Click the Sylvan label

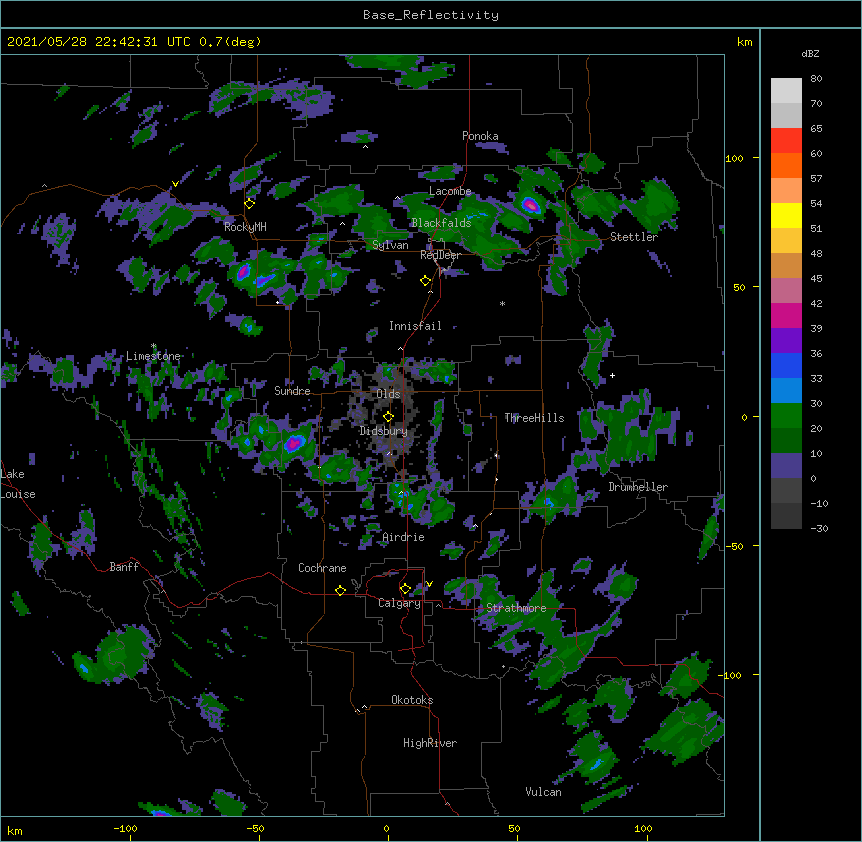coord(390,245)
